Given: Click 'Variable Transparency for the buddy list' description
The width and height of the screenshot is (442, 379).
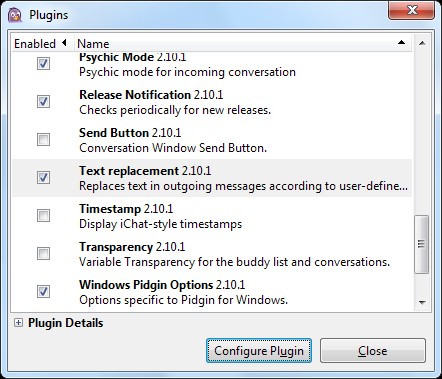Looking at the screenshot, I should tap(234, 262).
